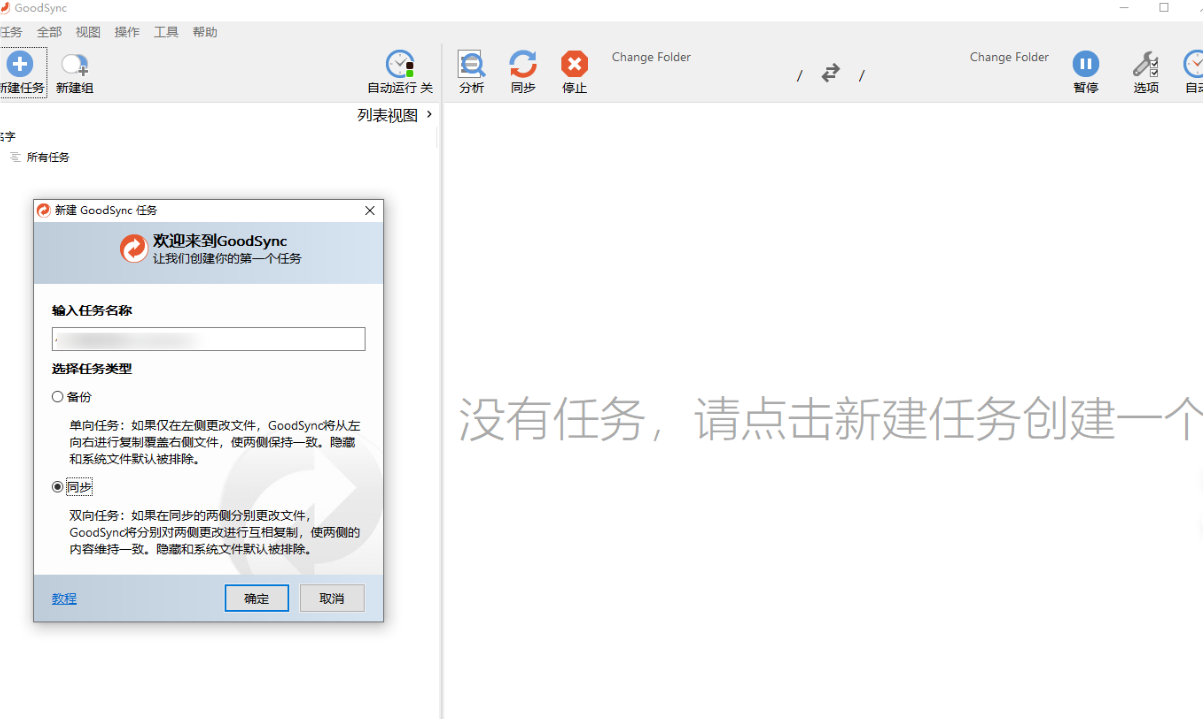Open the 帮助 menu
1203x719 pixels.
(x=204, y=31)
